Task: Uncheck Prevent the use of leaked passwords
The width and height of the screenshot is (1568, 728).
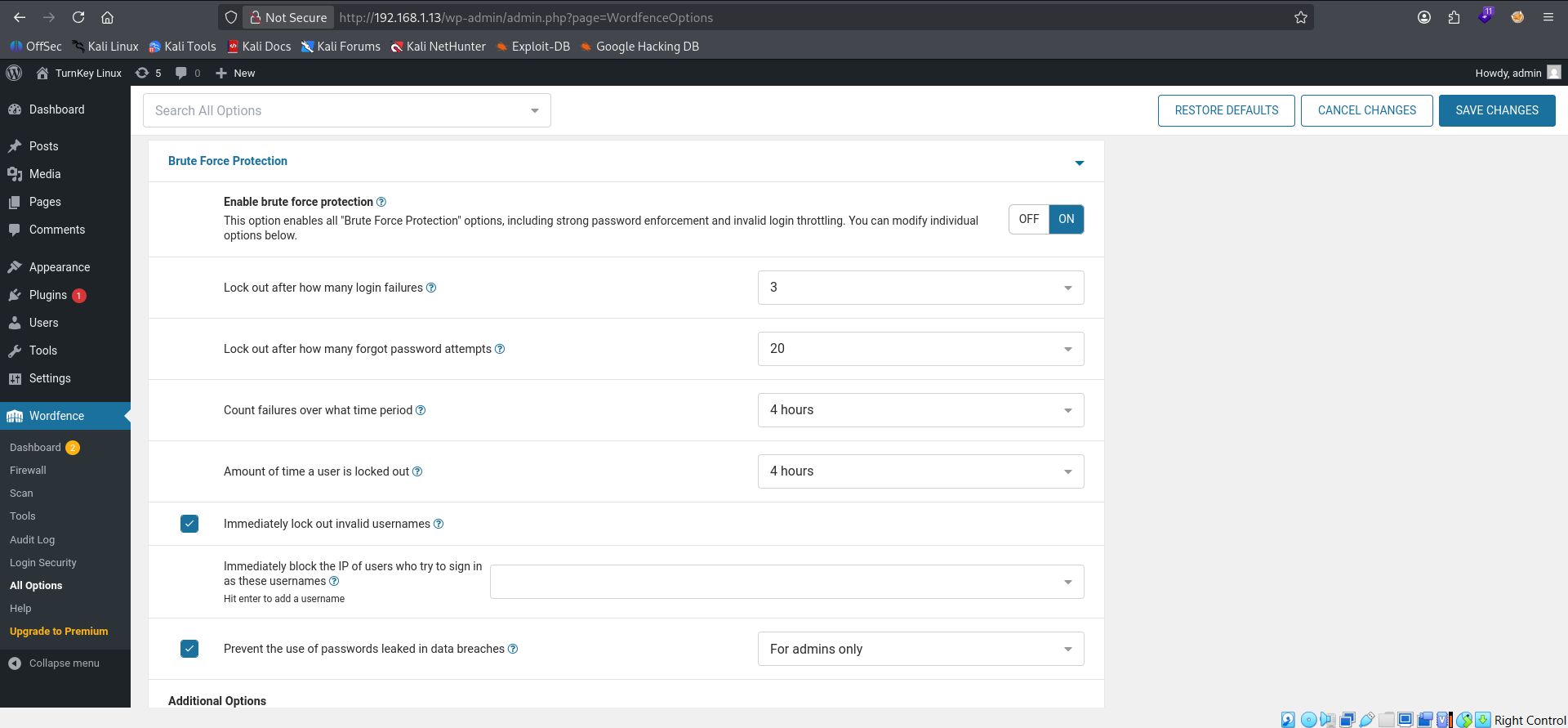Action: pyautogui.click(x=189, y=649)
